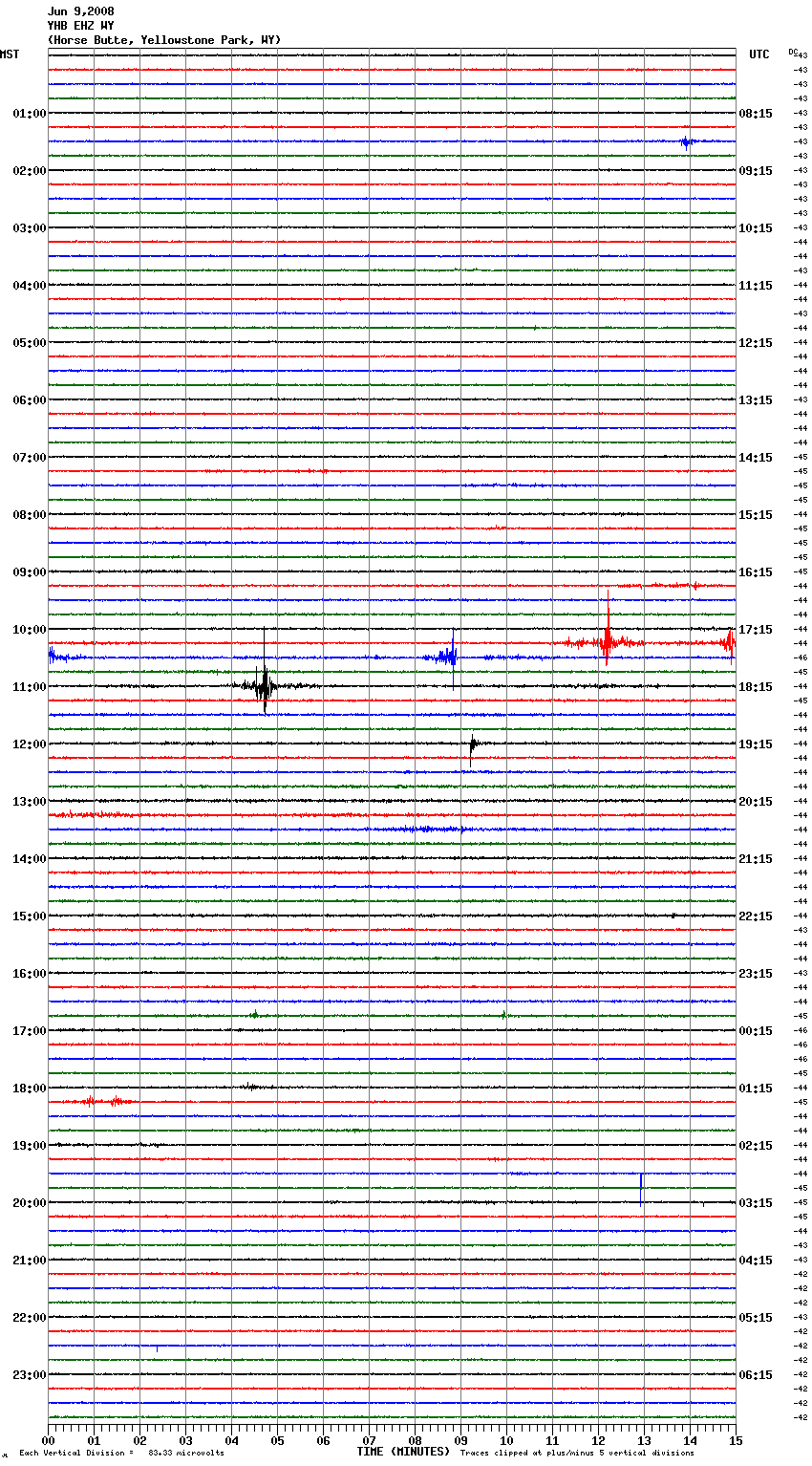Screen dimensions: 812x1466
Task: Select the 20:00 MST time label
Action: [29, 1203]
